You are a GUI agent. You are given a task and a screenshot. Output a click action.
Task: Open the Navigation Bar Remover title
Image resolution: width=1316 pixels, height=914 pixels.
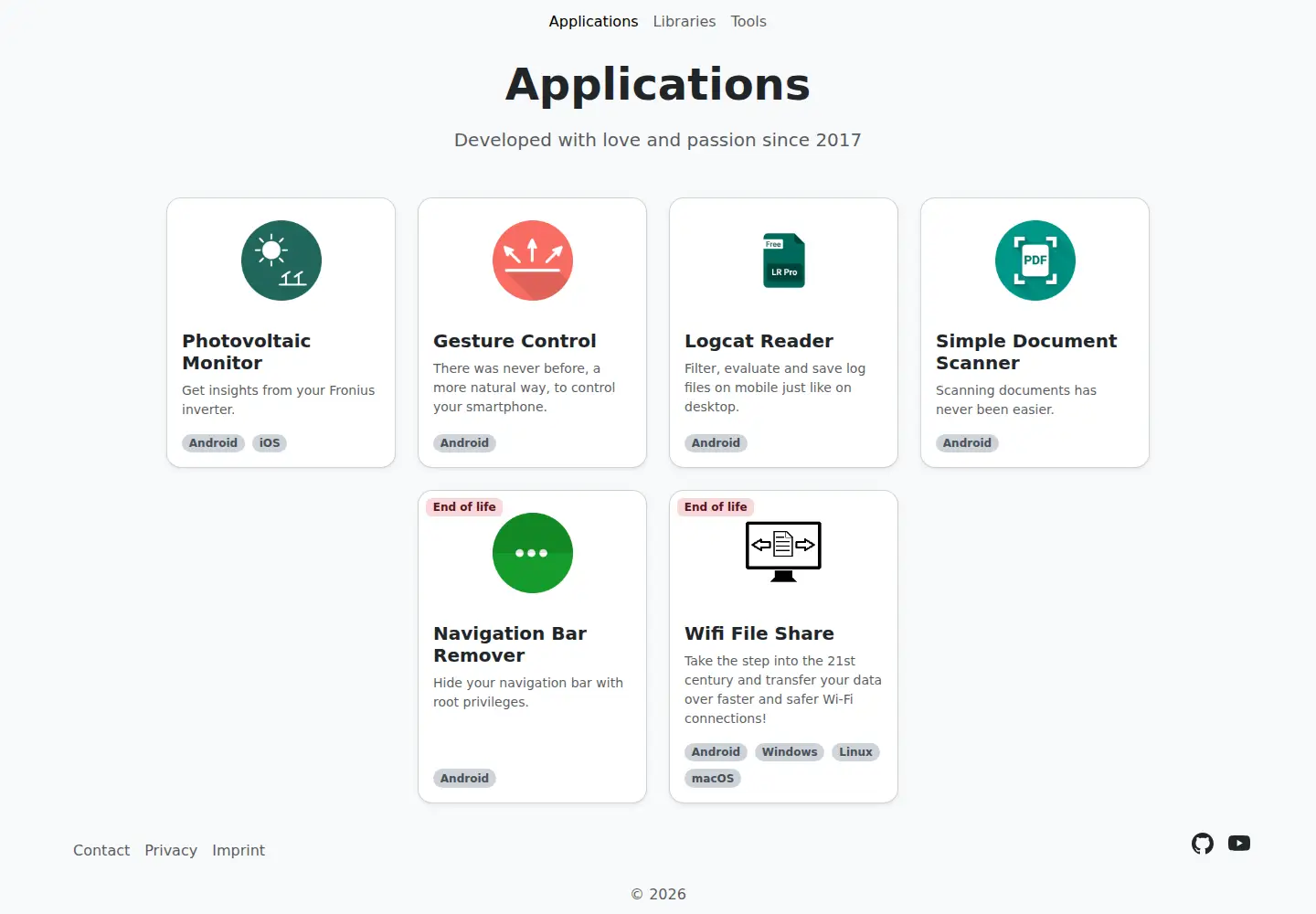click(x=510, y=644)
